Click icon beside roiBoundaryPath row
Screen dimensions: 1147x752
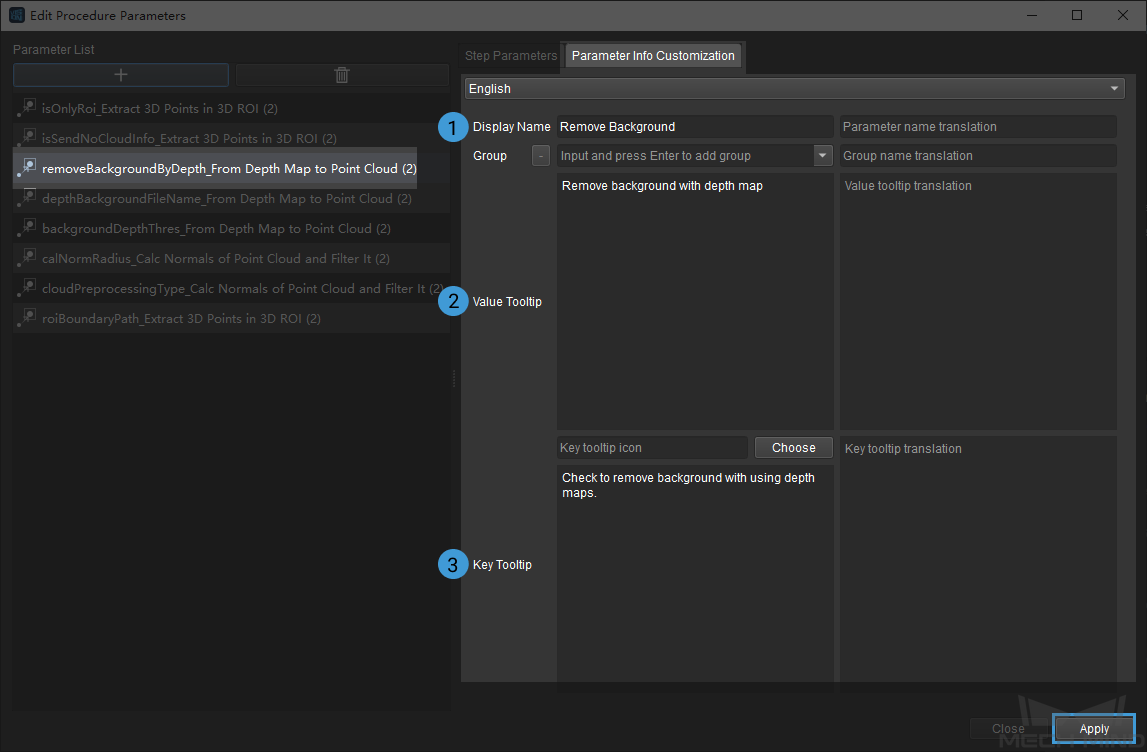tap(28, 317)
